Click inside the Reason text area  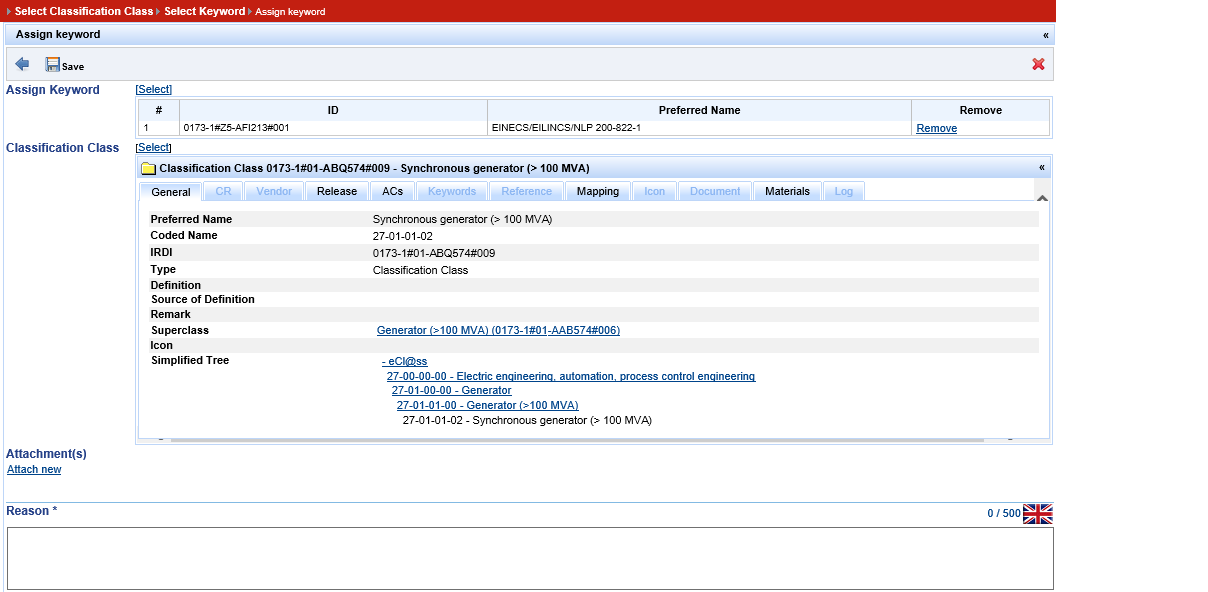(x=530, y=558)
